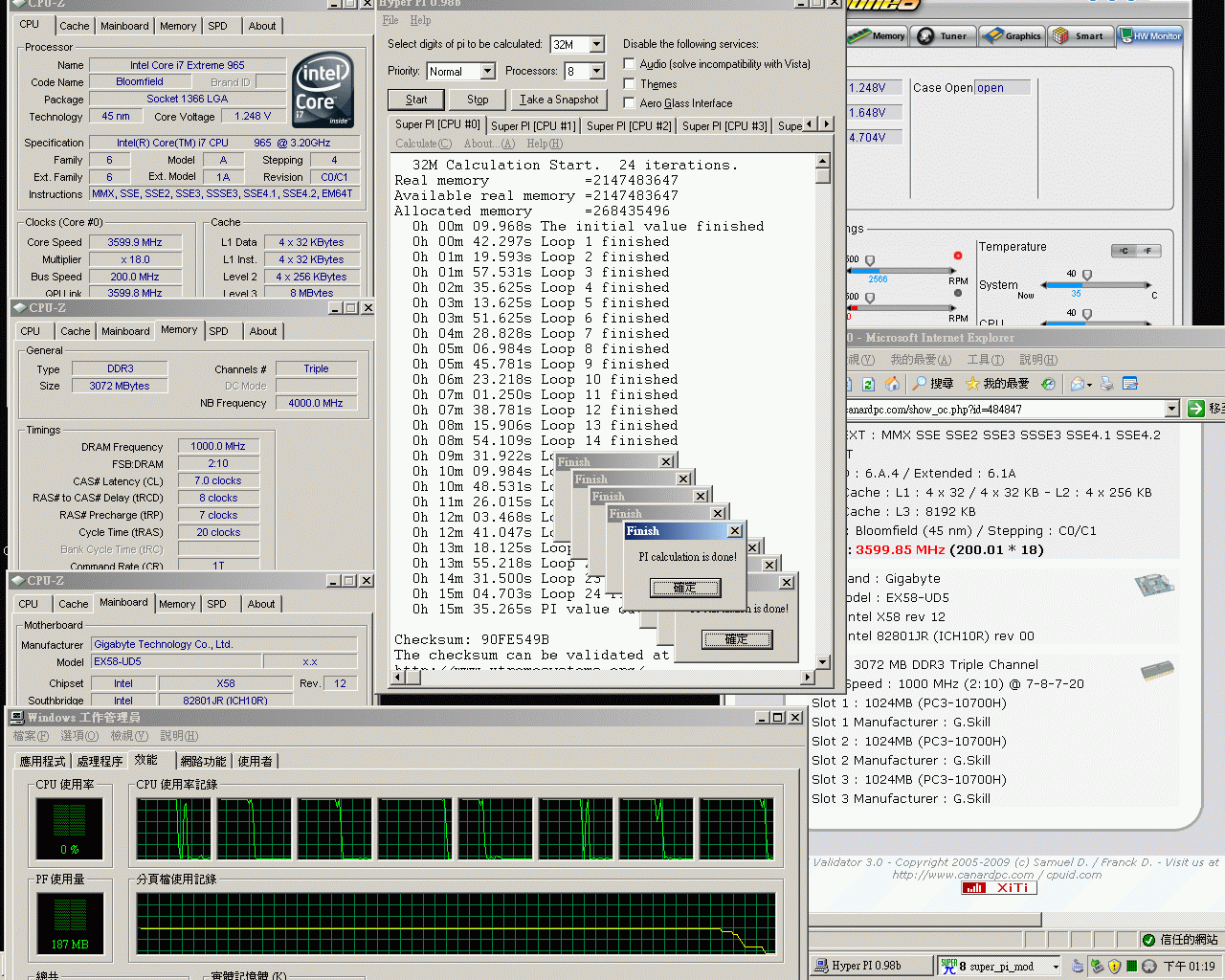
Task: Click the memory module picture beside DDR3 entry
Action: click(x=1158, y=670)
